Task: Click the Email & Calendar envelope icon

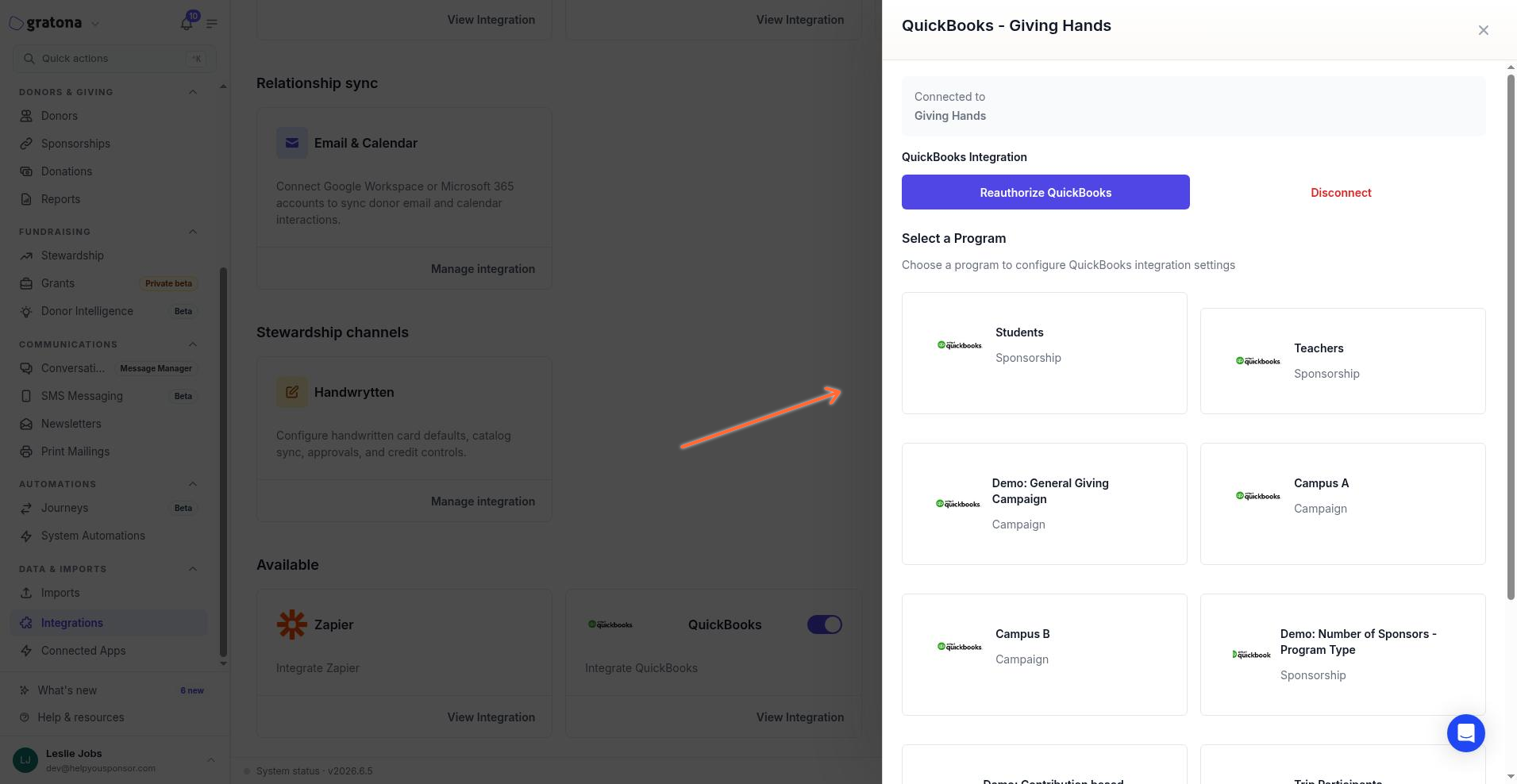Action: [292, 143]
